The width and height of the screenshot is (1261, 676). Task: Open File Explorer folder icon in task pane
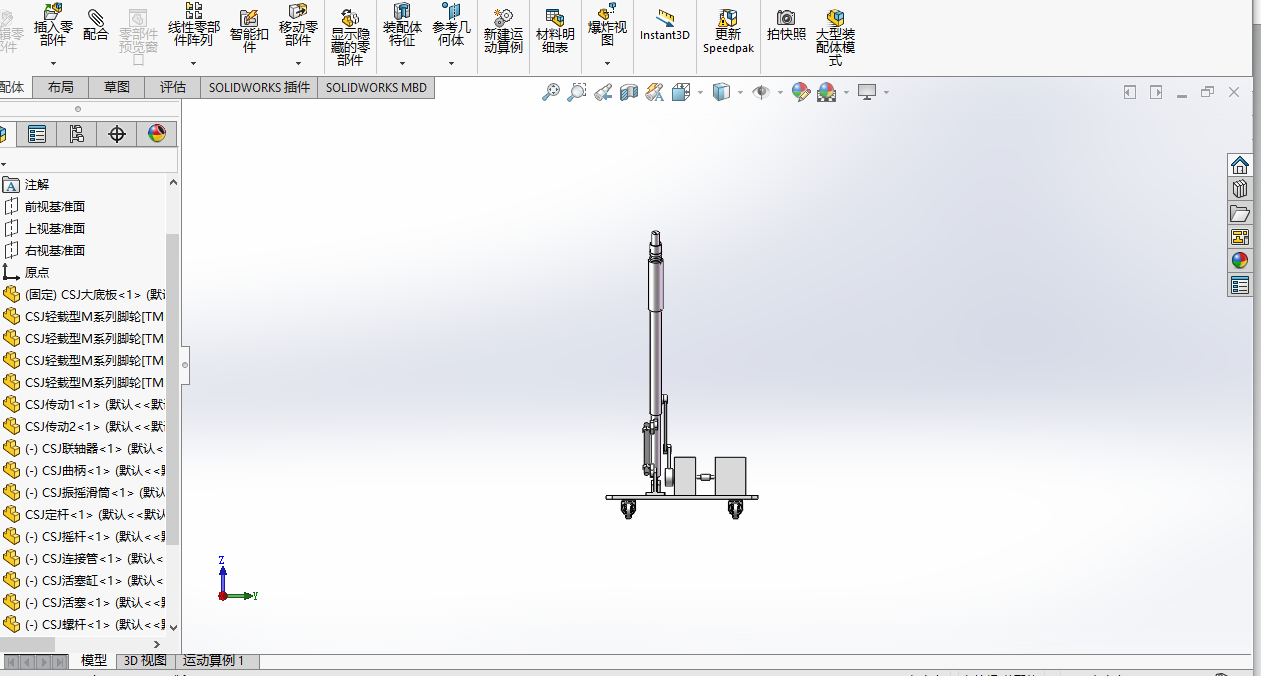tap(1240, 213)
